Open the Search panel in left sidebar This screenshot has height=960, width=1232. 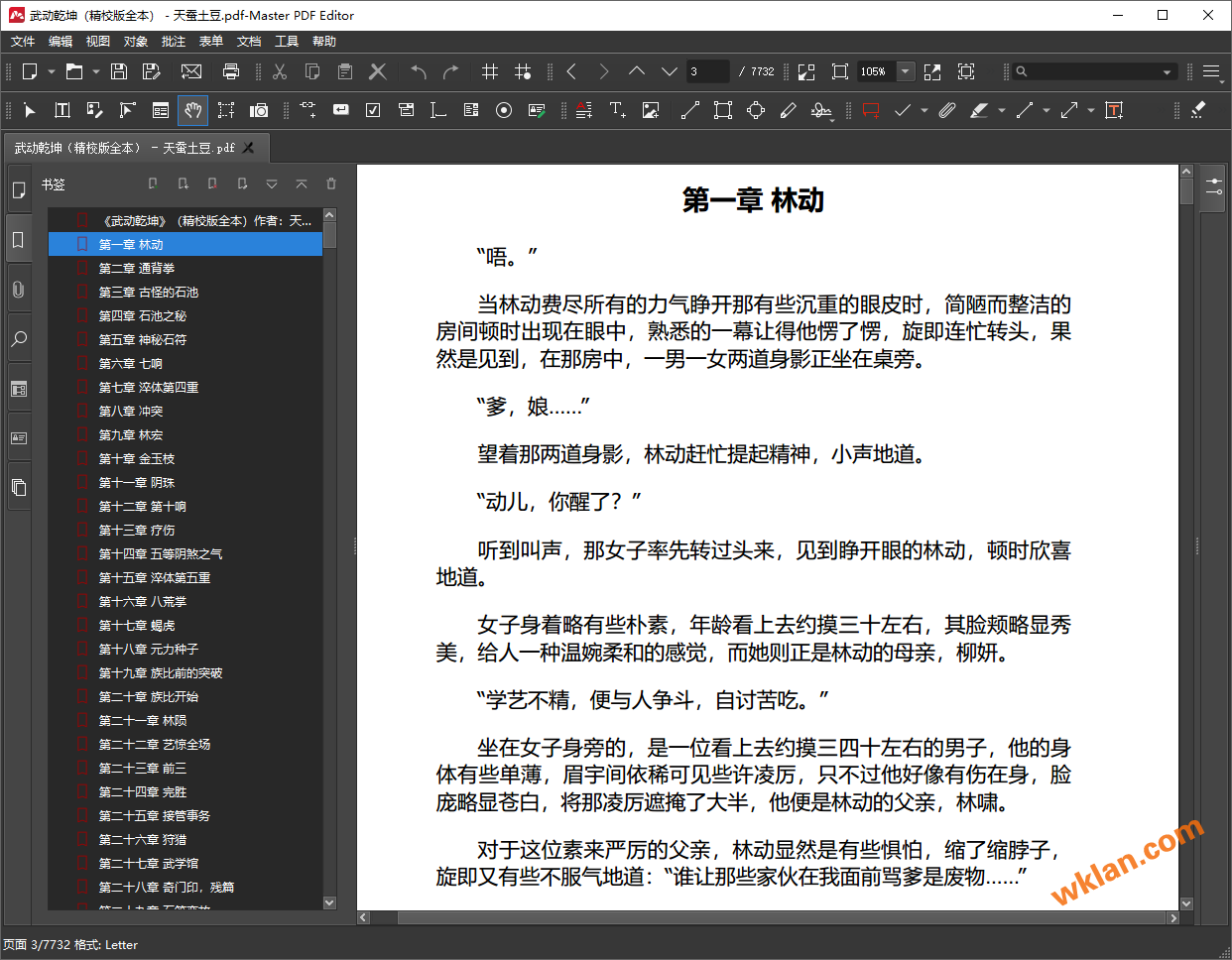point(19,339)
